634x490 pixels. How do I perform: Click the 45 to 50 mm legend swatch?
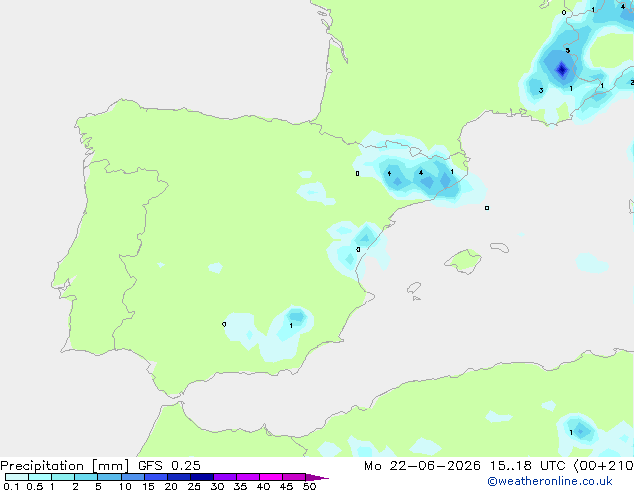pos(294,477)
